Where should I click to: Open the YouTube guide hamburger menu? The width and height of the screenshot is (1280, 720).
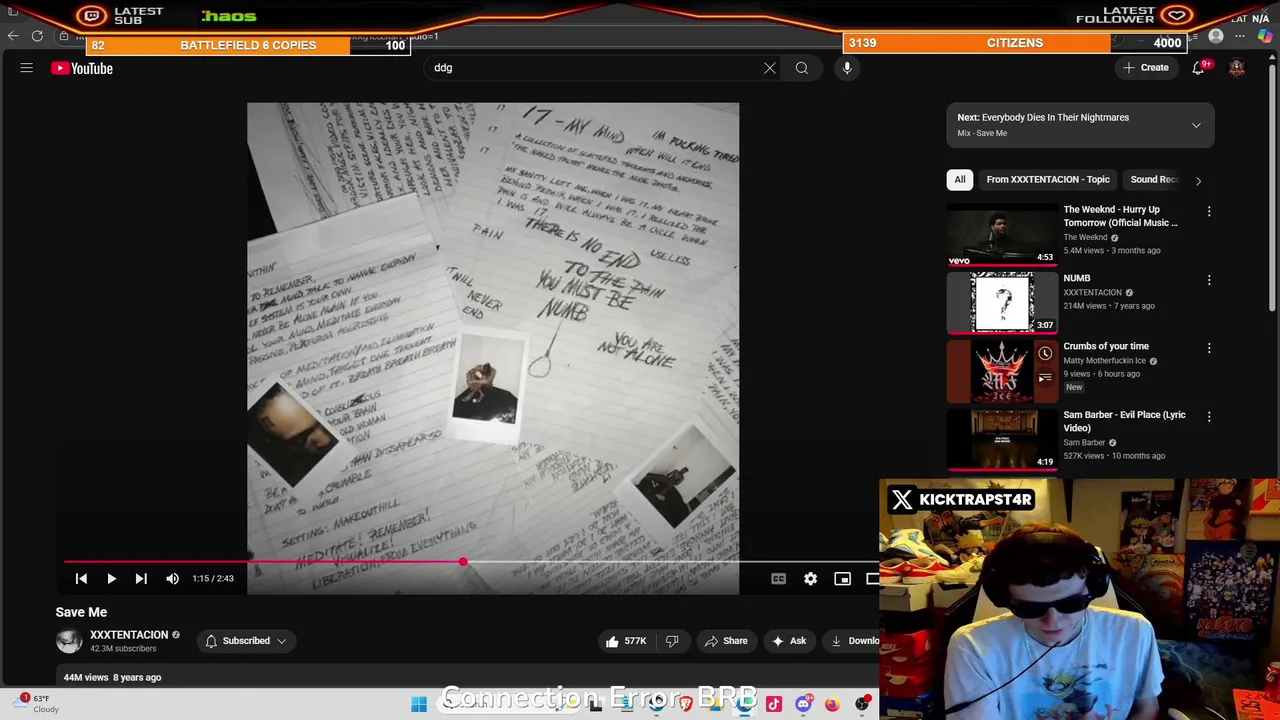click(x=27, y=68)
